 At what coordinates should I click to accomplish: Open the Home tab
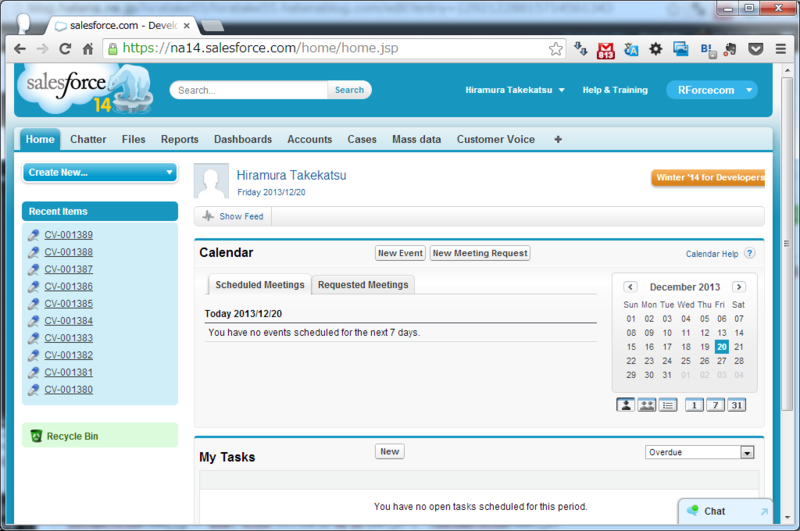[40, 139]
